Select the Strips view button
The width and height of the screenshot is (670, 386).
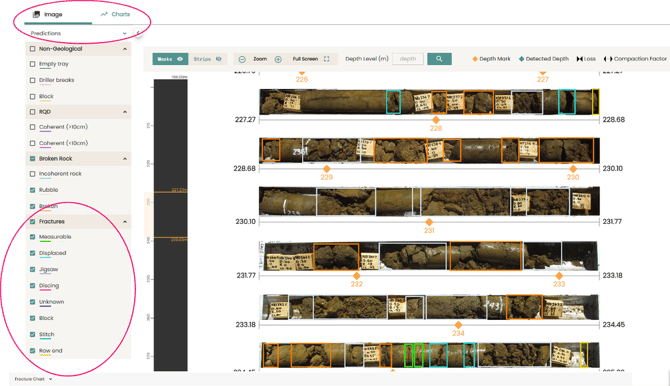coord(207,59)
